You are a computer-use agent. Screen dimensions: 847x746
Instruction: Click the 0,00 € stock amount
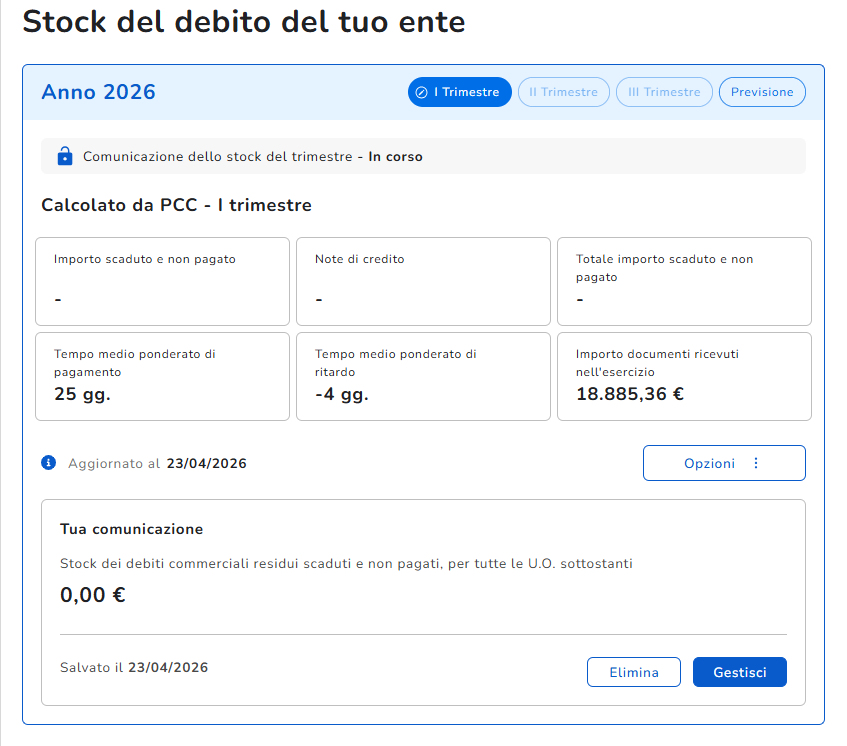tap(92, 595)
